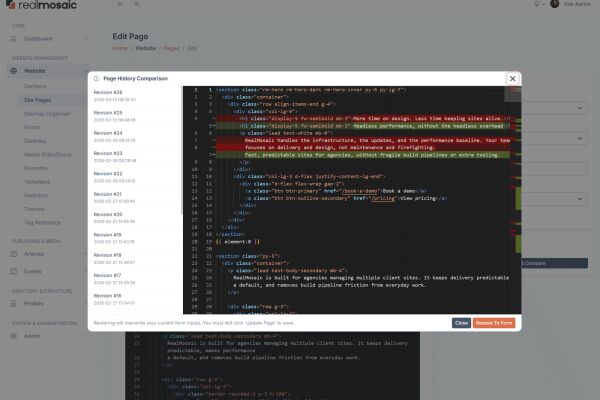The width and height of the screenshot is (600, 400).
Task: Click the Articles icon in sidebar
Action: 17,255
